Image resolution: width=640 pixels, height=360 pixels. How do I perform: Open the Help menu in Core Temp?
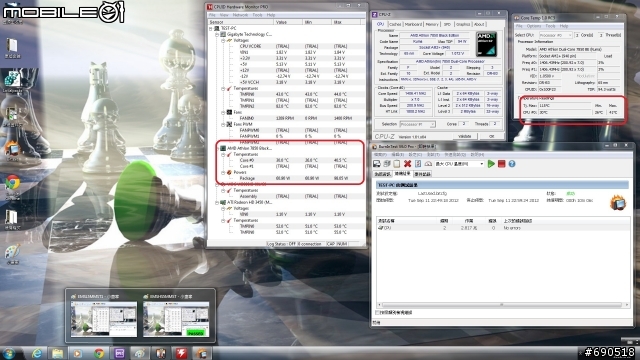coord(564,26)
